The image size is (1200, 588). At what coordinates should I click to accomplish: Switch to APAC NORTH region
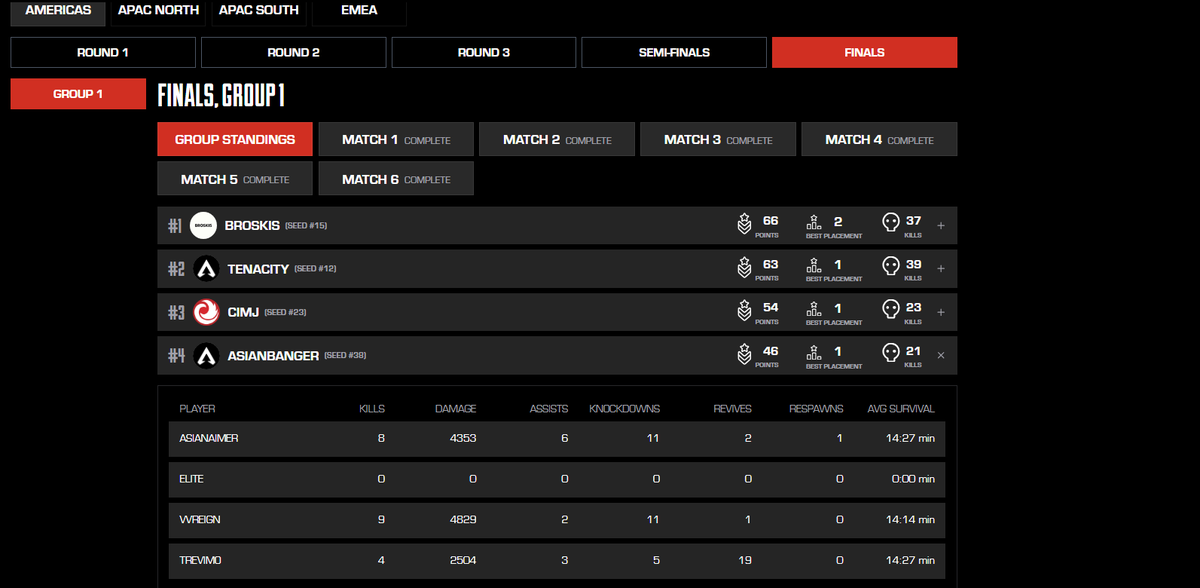click(x=158, y=11)
